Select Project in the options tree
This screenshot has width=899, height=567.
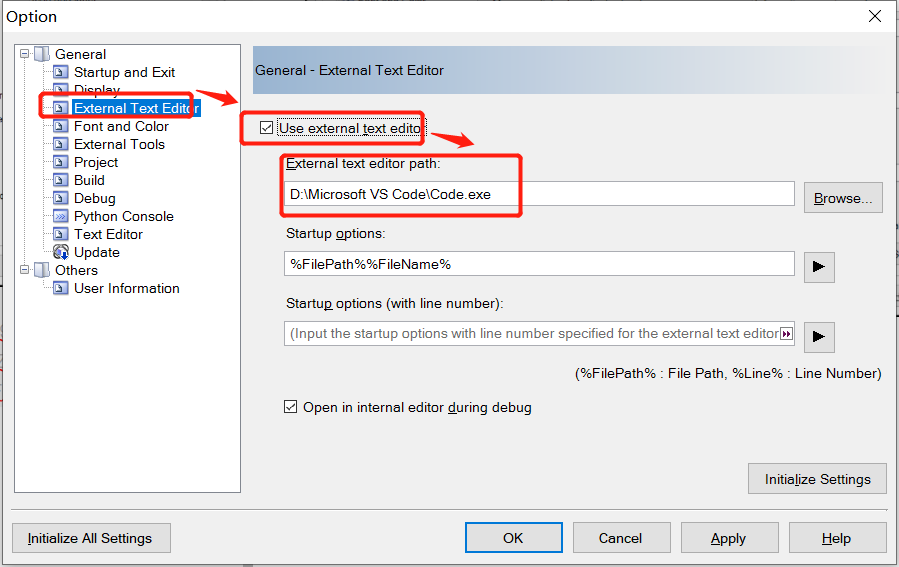coord(96,162)
